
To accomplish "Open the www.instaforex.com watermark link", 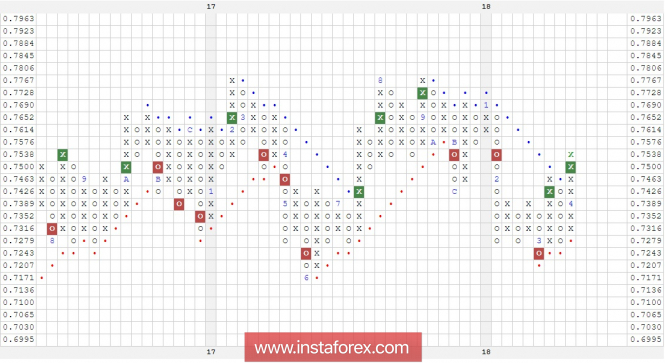I will click(333, 347).
